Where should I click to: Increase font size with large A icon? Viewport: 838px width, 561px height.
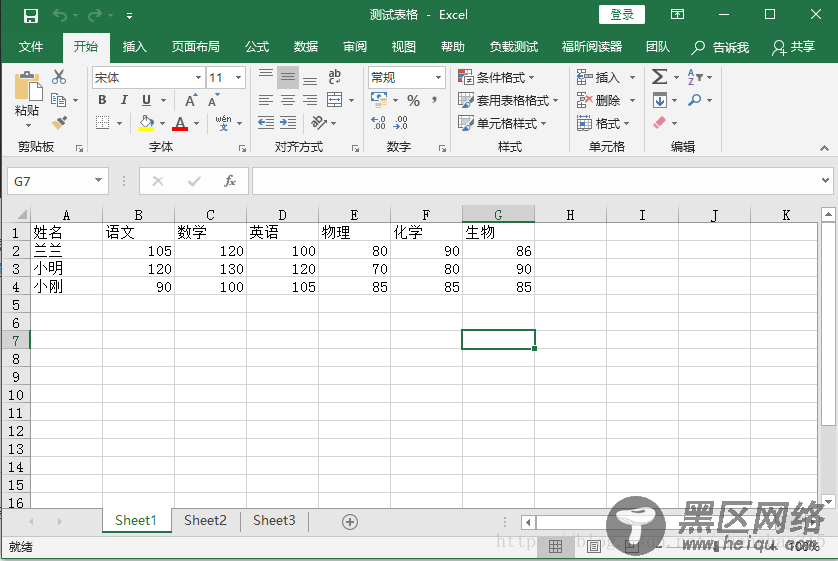[191, 100]
